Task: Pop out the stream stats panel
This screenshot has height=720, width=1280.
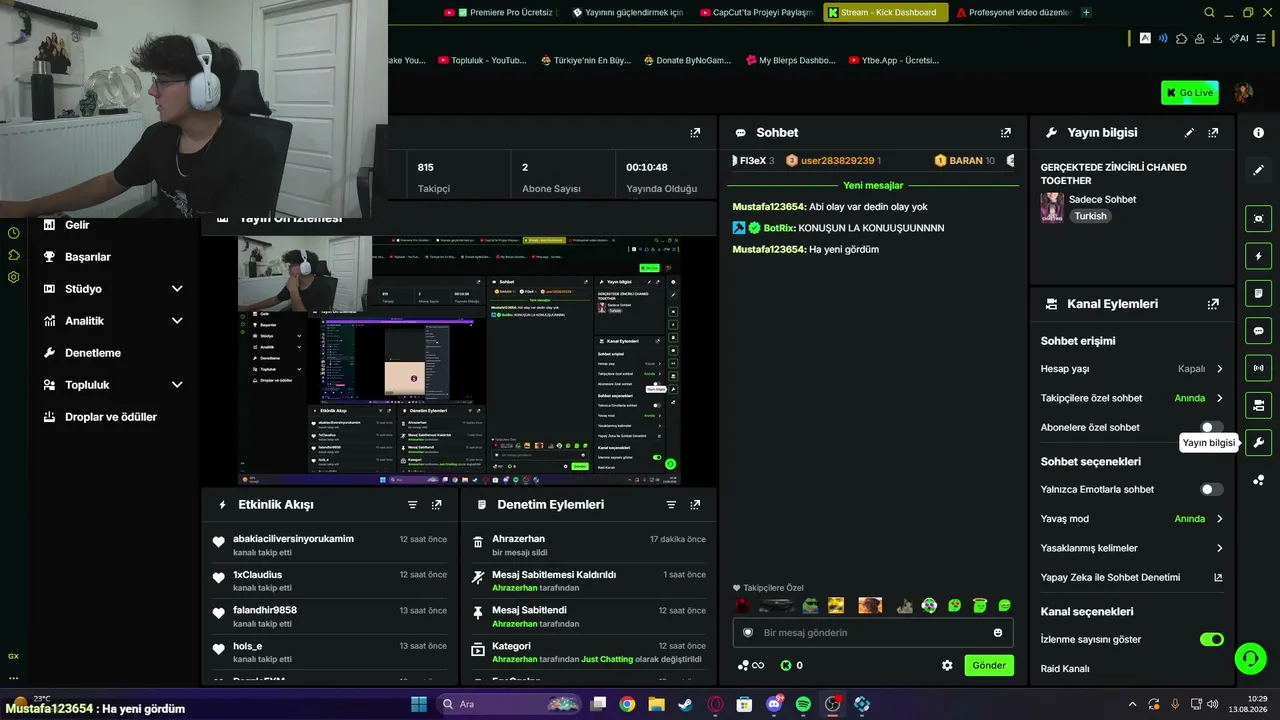Action: coord(695,133)
